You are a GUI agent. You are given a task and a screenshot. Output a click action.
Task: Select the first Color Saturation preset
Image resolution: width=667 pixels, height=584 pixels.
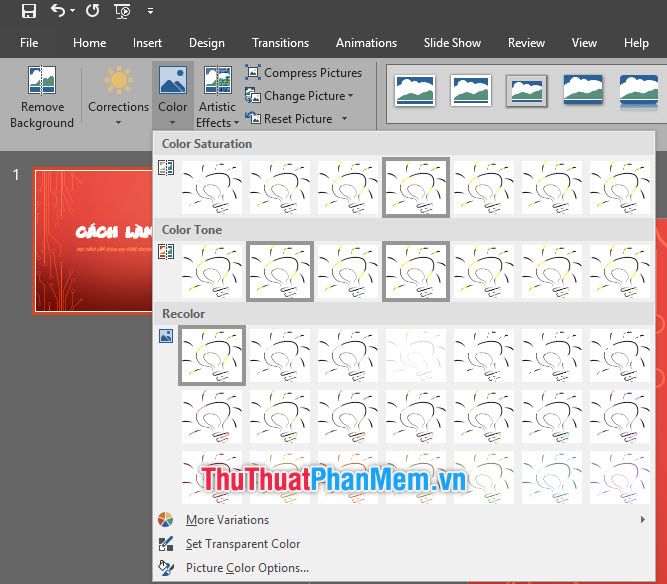(212, 187)
